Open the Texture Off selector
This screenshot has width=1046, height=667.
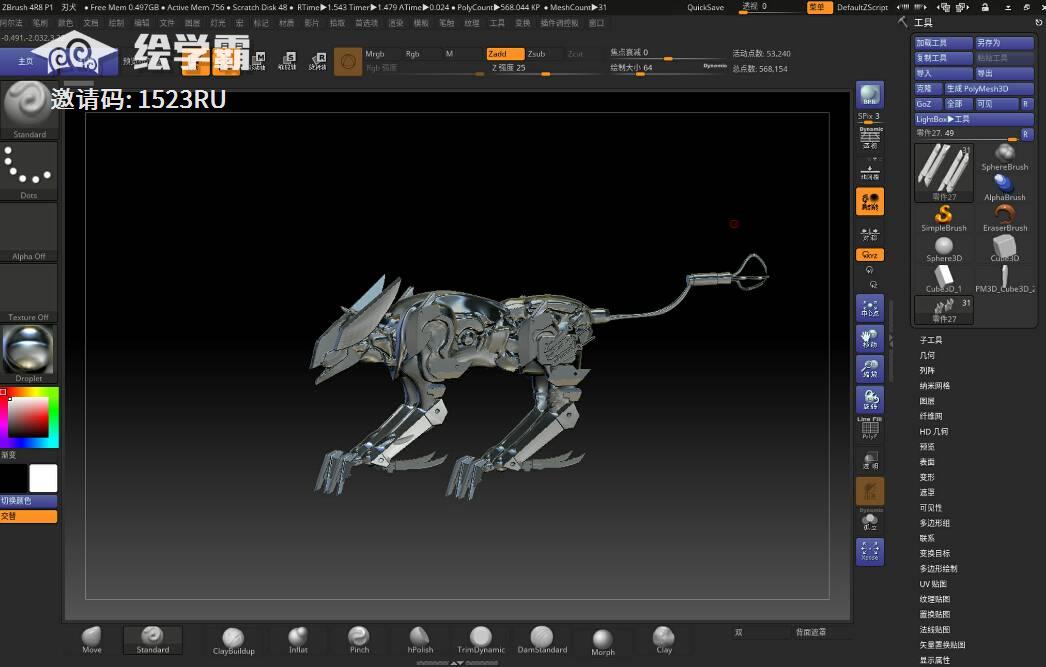point(29,293)
